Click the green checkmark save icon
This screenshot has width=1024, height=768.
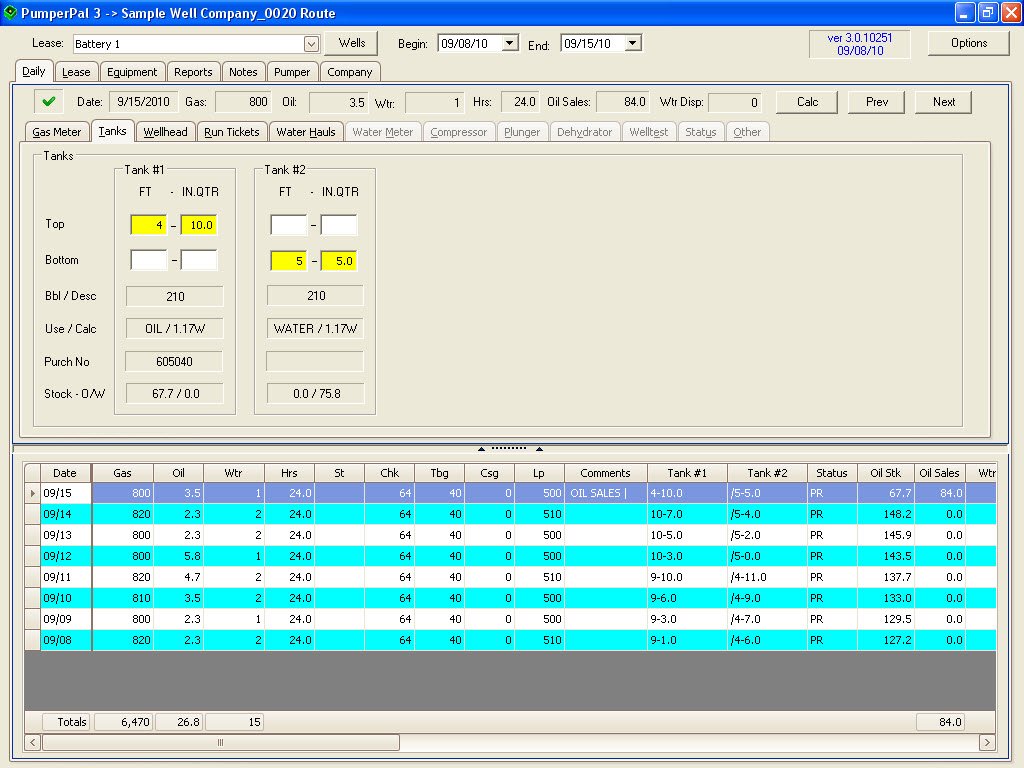[x=48, y=102]
